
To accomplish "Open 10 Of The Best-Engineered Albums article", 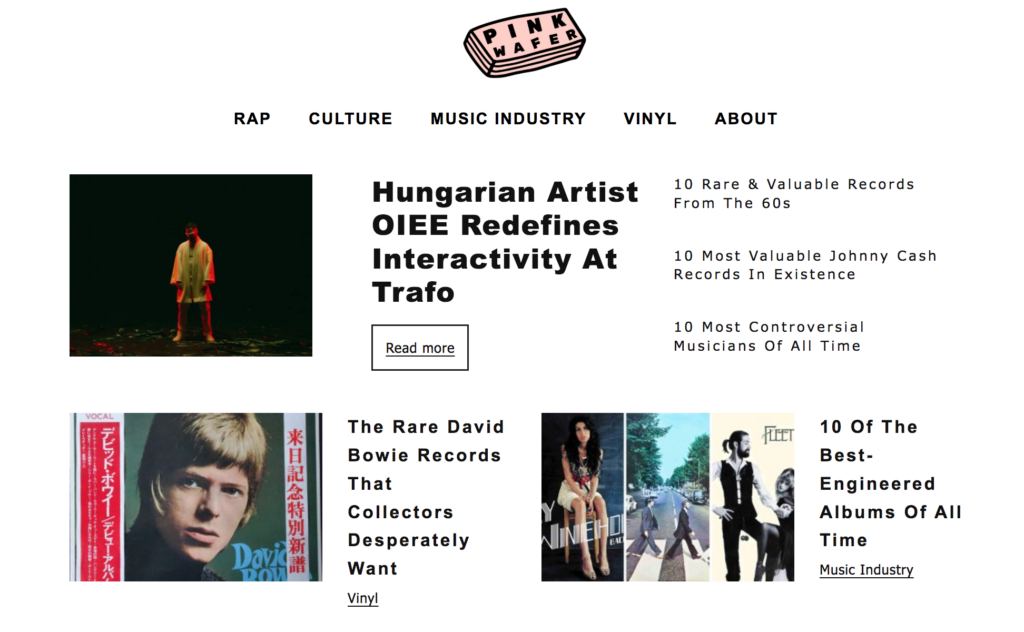I will (890, 484).
